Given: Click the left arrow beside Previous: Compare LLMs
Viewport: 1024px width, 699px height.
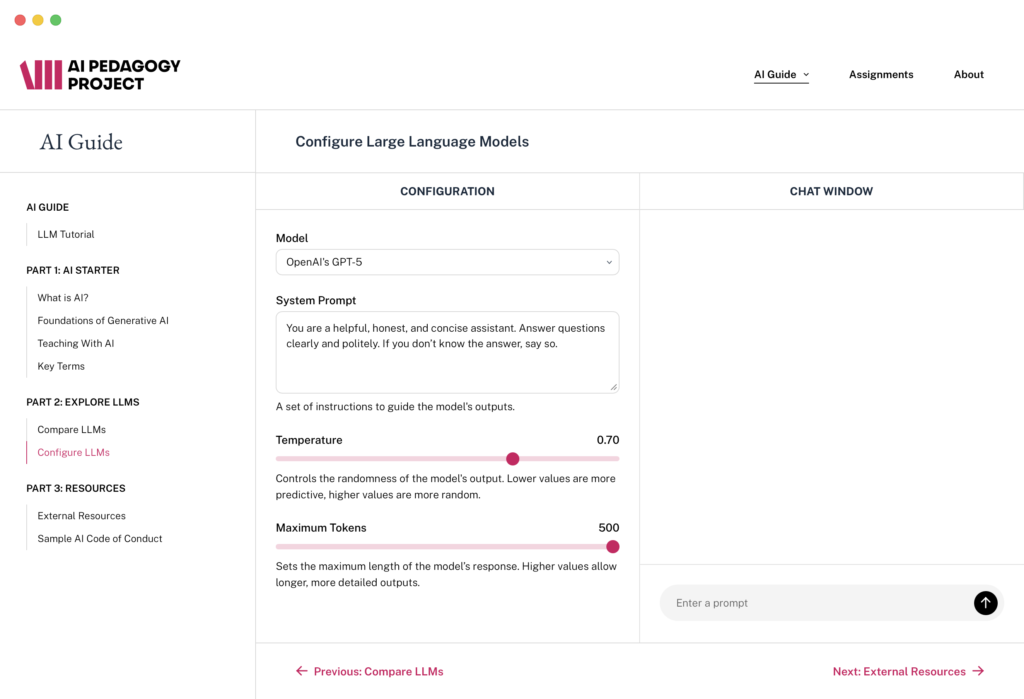Looking at the screenshot, I should pyautogui.click(x=301, y=671).
